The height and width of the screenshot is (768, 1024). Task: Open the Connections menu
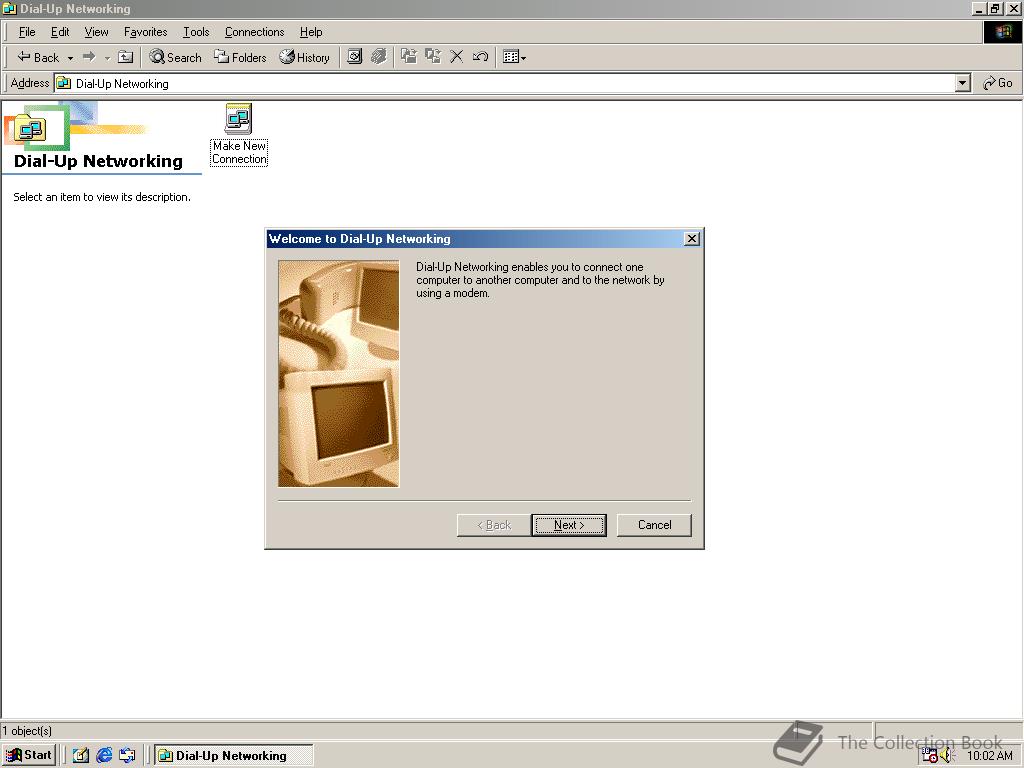(255, 32)
